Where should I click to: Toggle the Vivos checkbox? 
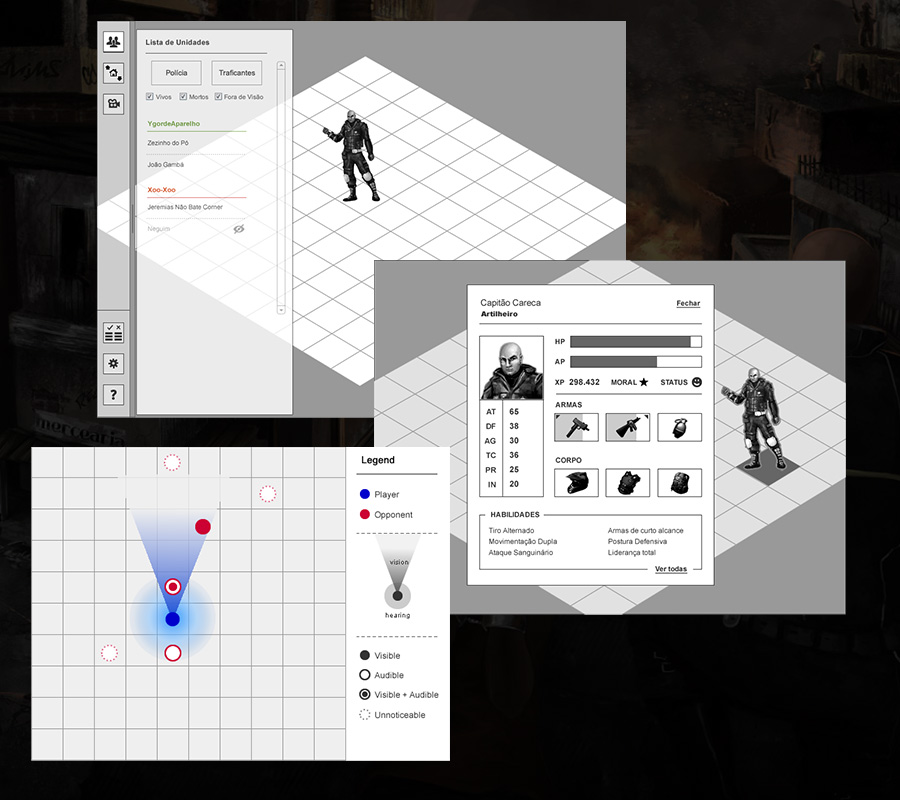(150, 97)
